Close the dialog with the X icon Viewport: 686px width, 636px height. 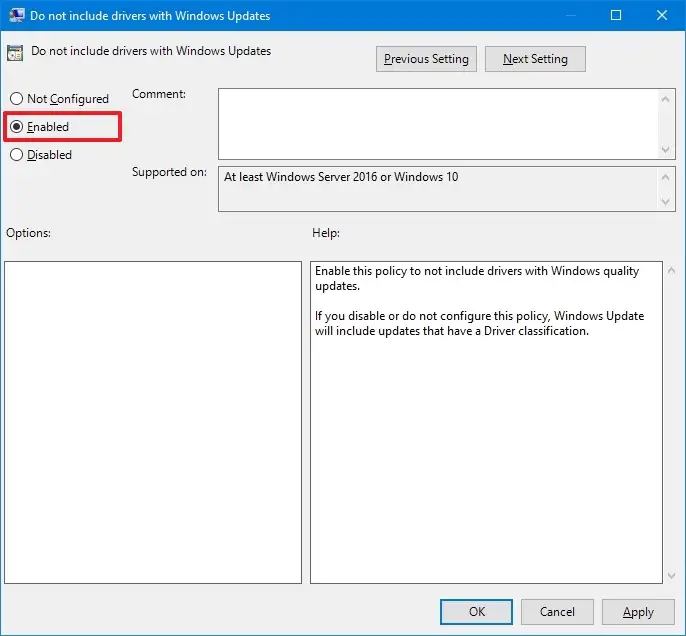(662, 15)
